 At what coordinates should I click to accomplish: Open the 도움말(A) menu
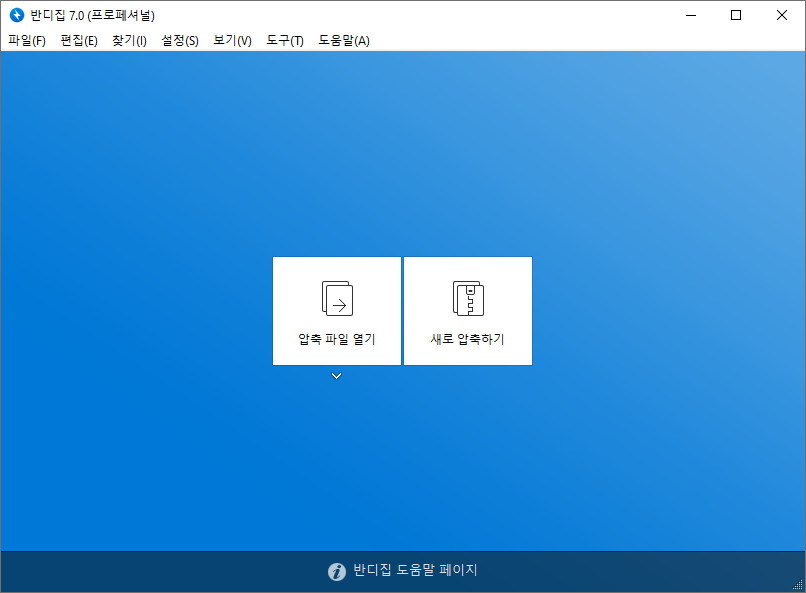click(x=344, y=41)
